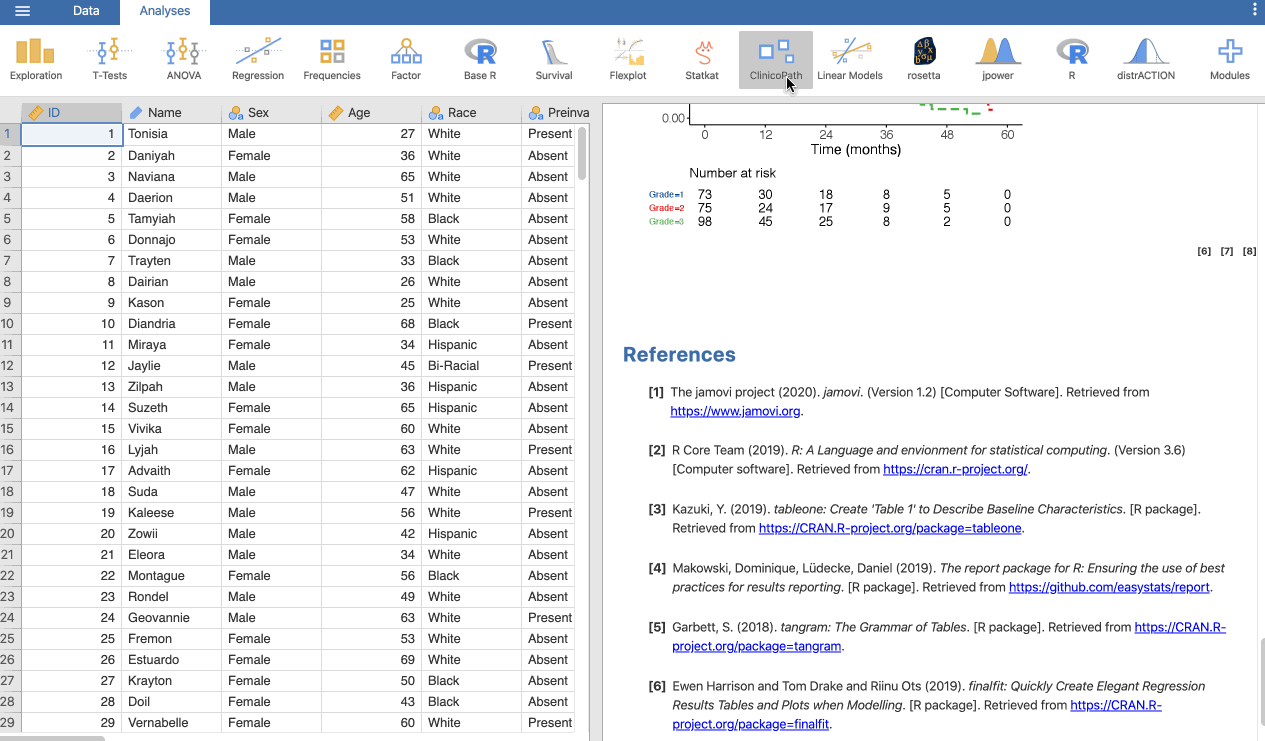Open the ANOVA analyses menu
Image resolution: width=1265 pixels, height=741 pixels.
(184, 60)
